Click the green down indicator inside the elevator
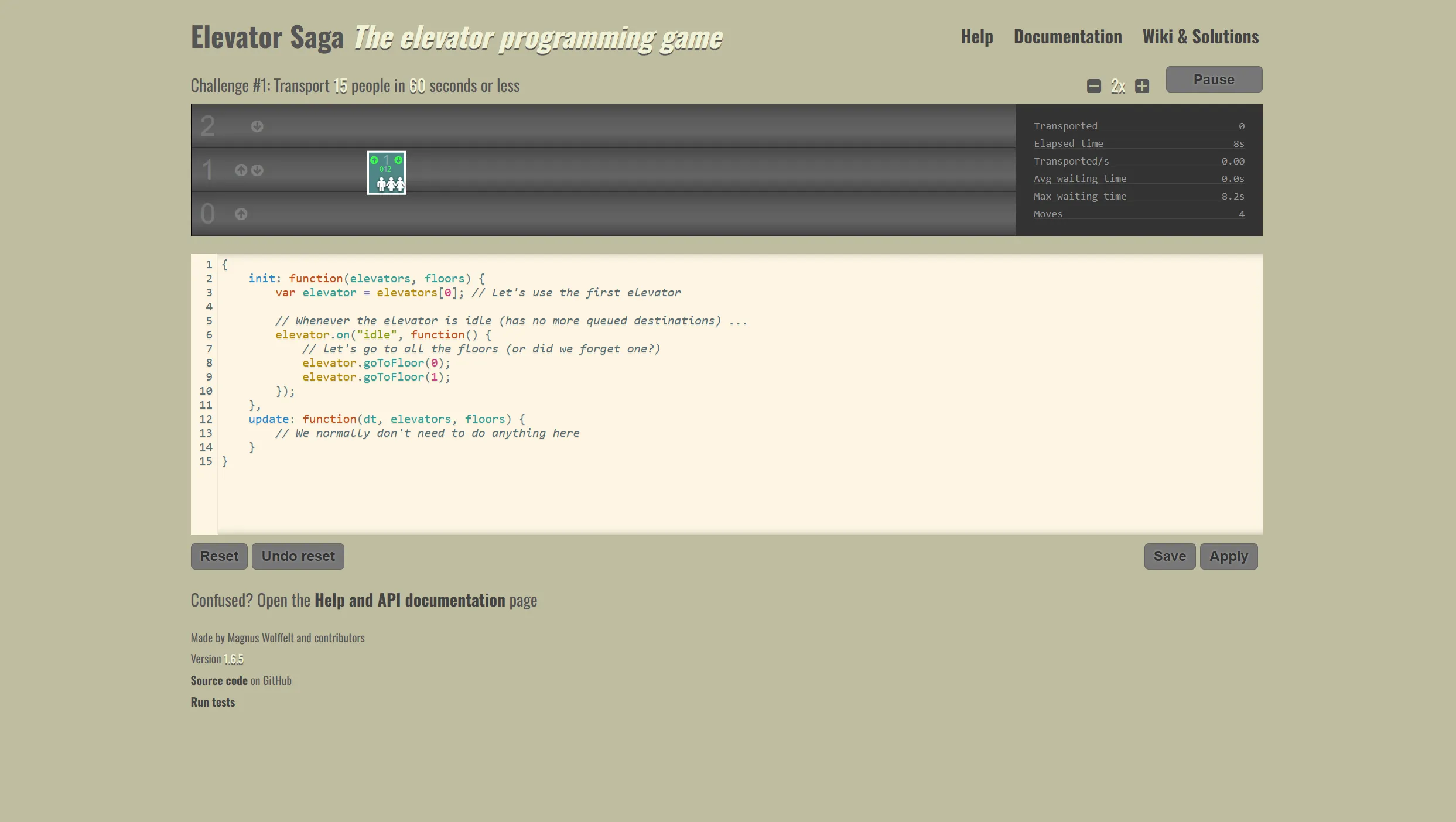 point(398,160)
